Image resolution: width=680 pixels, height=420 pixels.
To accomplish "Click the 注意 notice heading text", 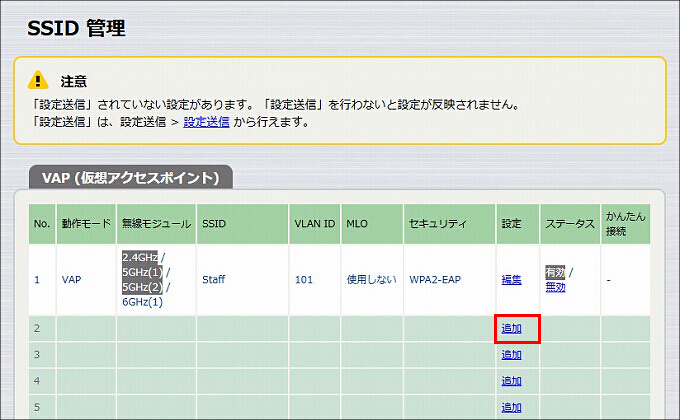I will pyautogui.click(x=73, y=82).
